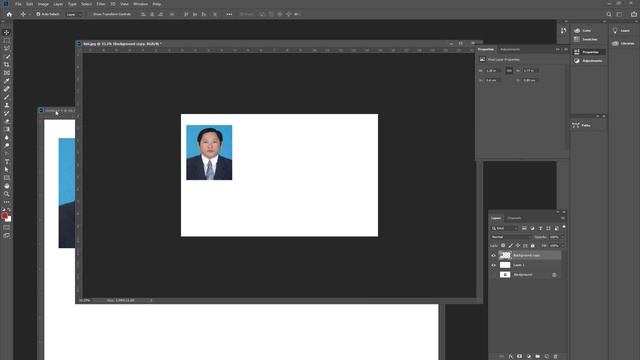
Task: Toggle the layer filtering switch in Layers panel
Action: (x=564, y=227)
